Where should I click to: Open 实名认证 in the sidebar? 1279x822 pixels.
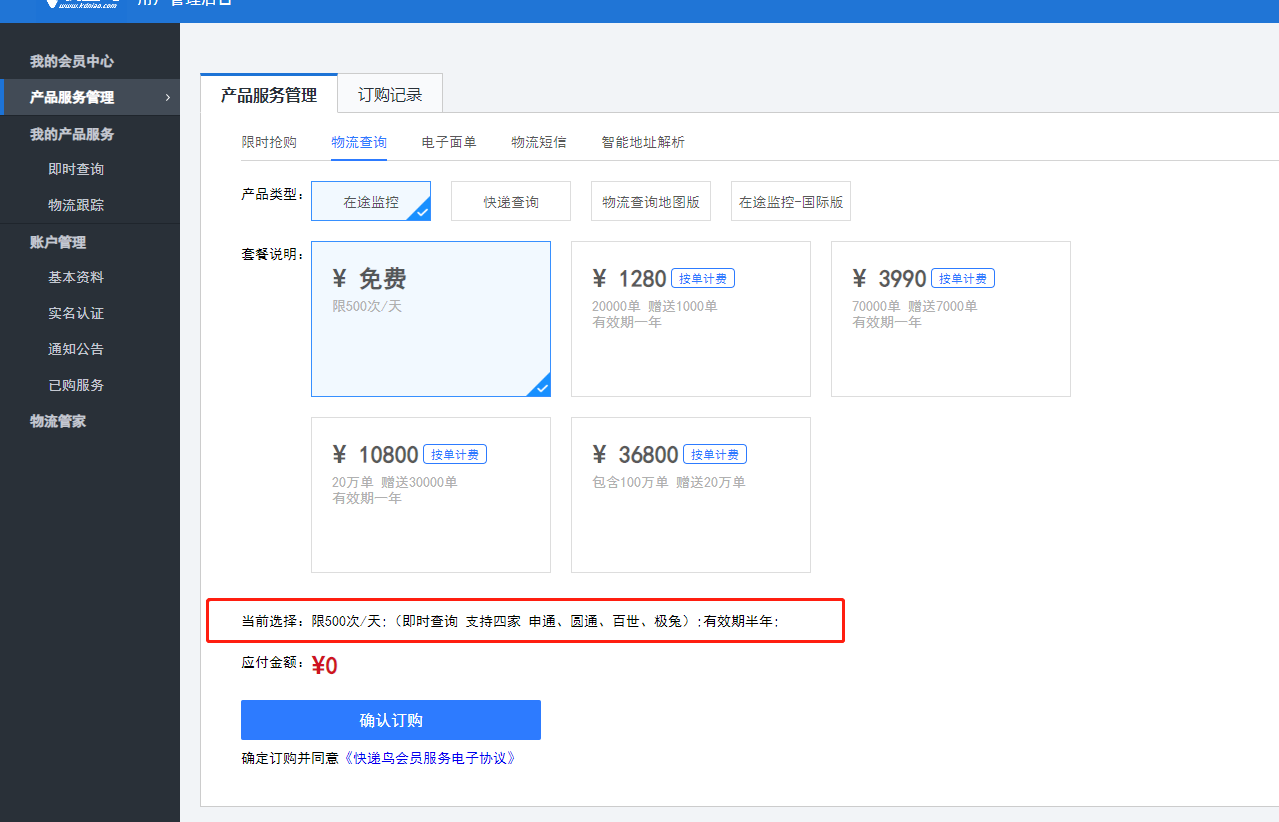76,313
